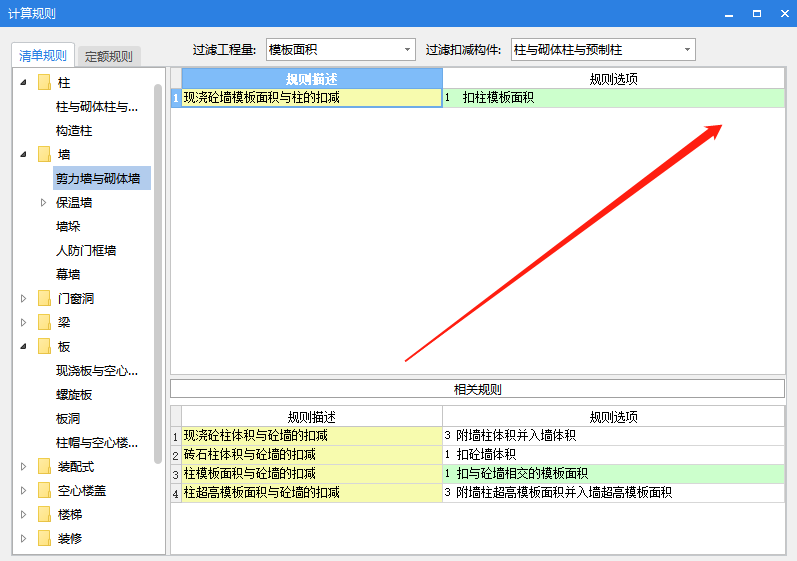This screenshot has width=797, height=561.
Task: Click related rule 柱模板面积与砼墙的扣减
Action: tap(312, 474)
